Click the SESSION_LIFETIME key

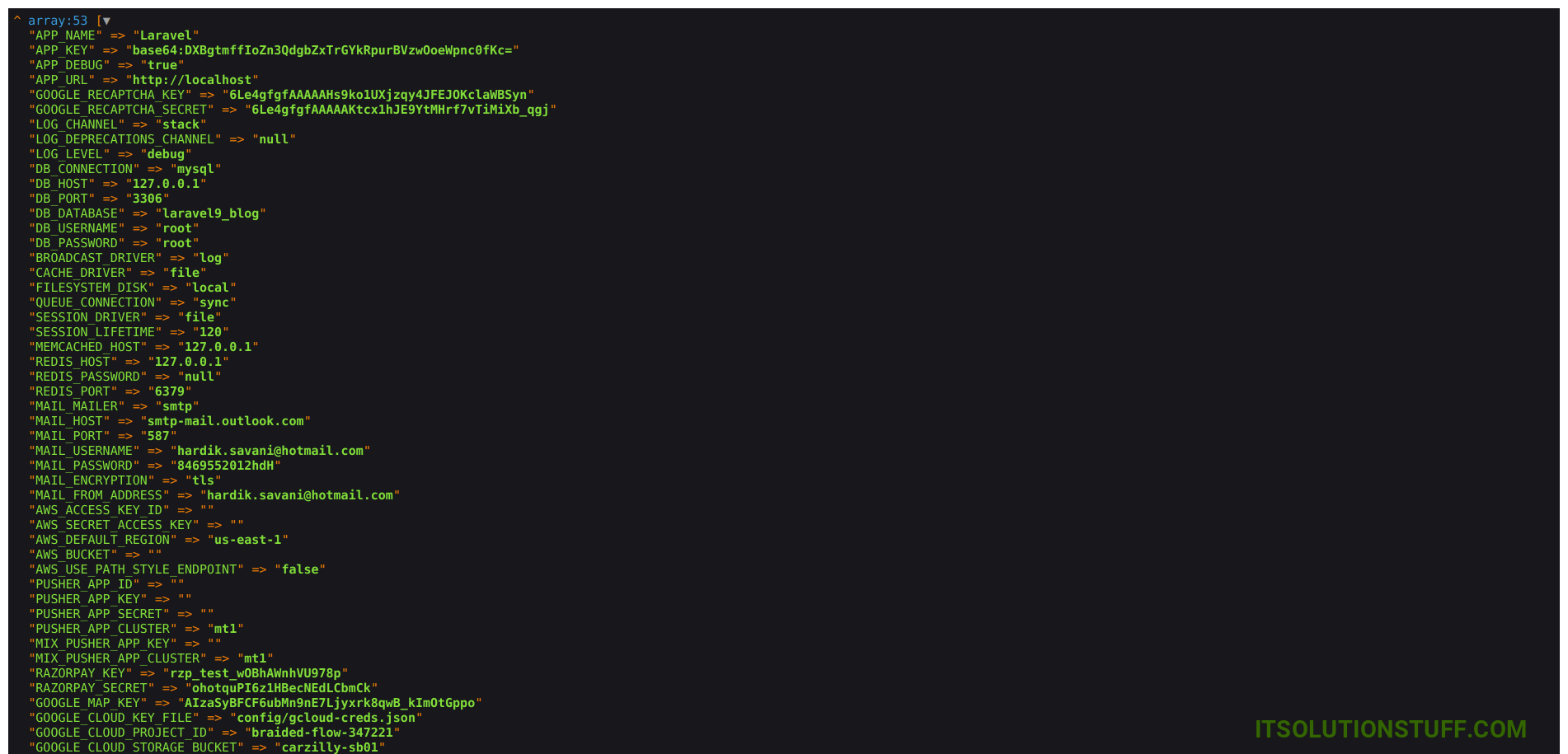95,332
